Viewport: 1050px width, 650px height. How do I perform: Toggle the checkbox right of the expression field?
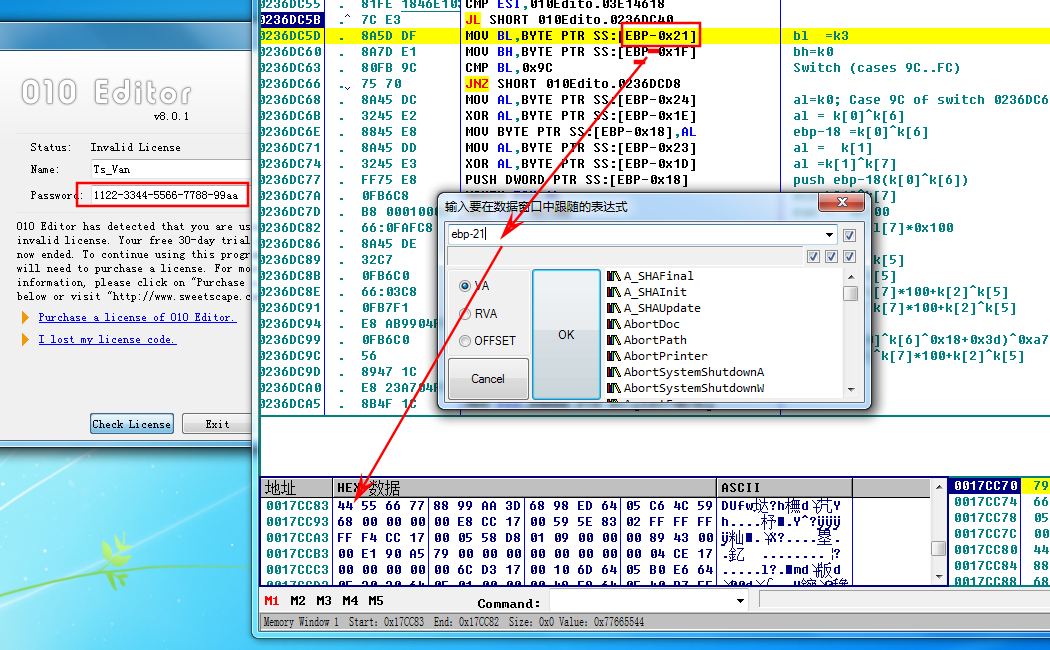(849, 235)
